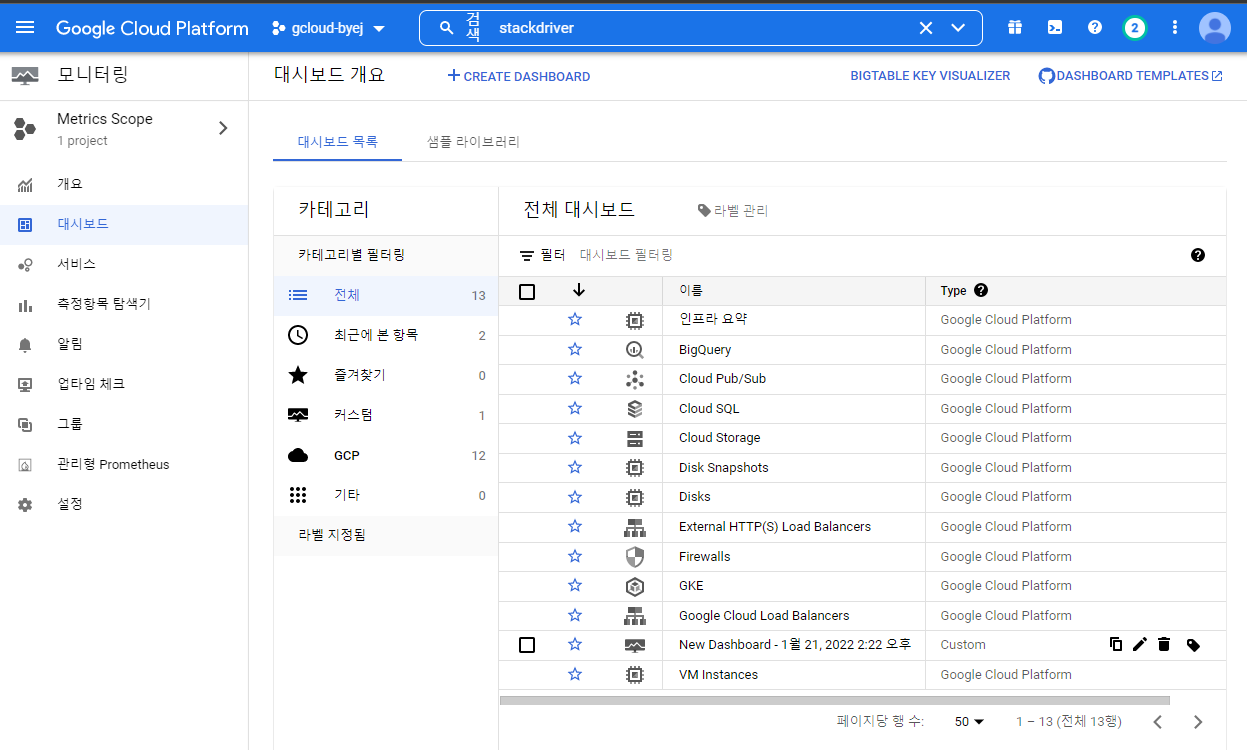1247x750 pixels.
Task: Click 라벨 관리 button
Action: point(733,211)
